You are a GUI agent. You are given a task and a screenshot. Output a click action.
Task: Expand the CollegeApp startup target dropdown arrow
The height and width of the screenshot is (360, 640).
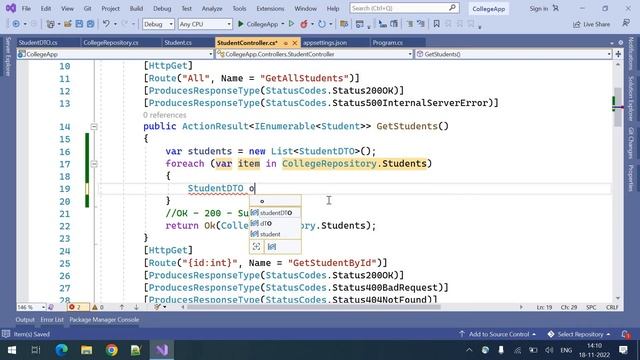pos(282,24)
